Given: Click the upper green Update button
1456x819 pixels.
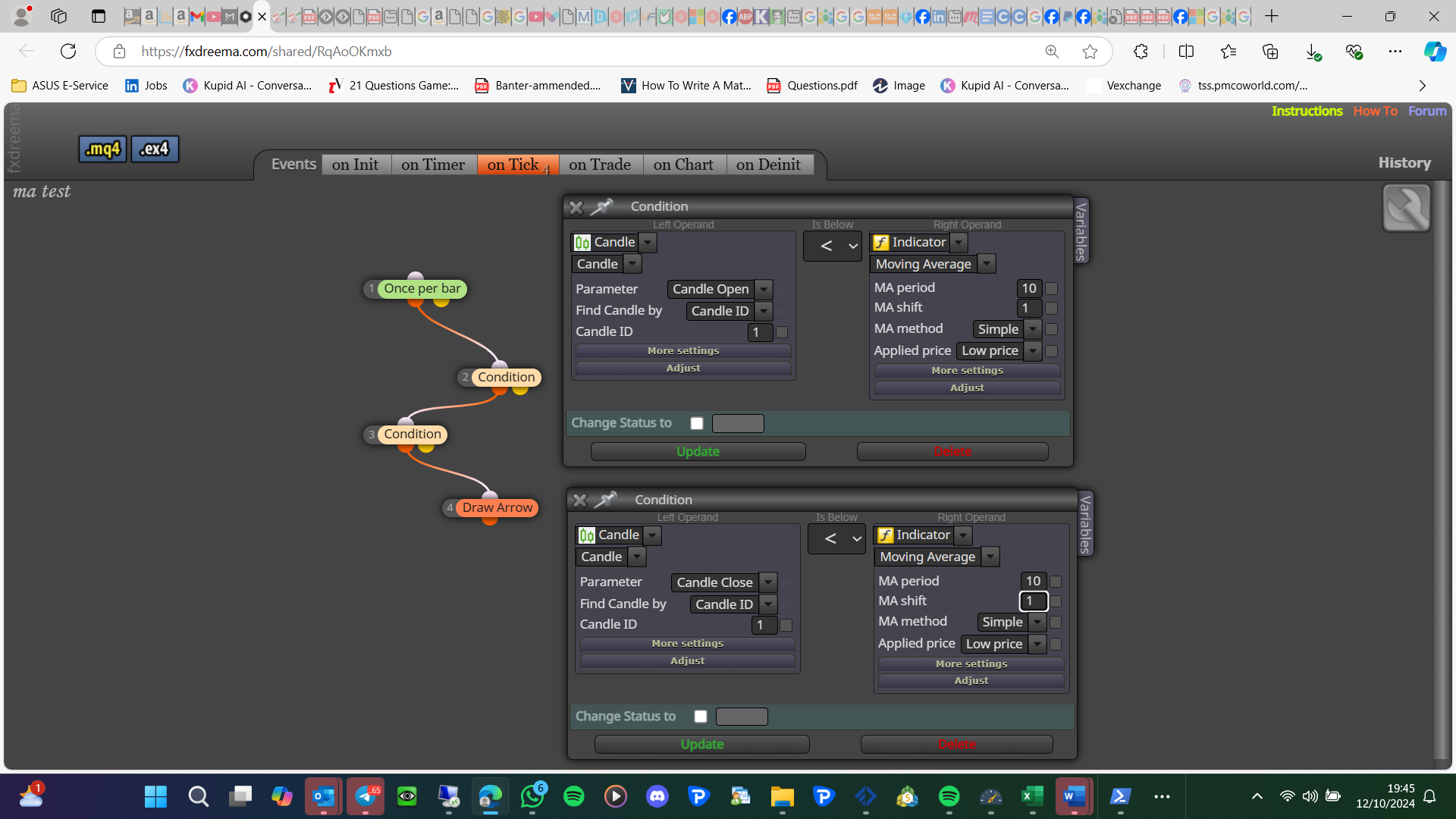Looking at the screenshot, I should (x=698, y=452).
